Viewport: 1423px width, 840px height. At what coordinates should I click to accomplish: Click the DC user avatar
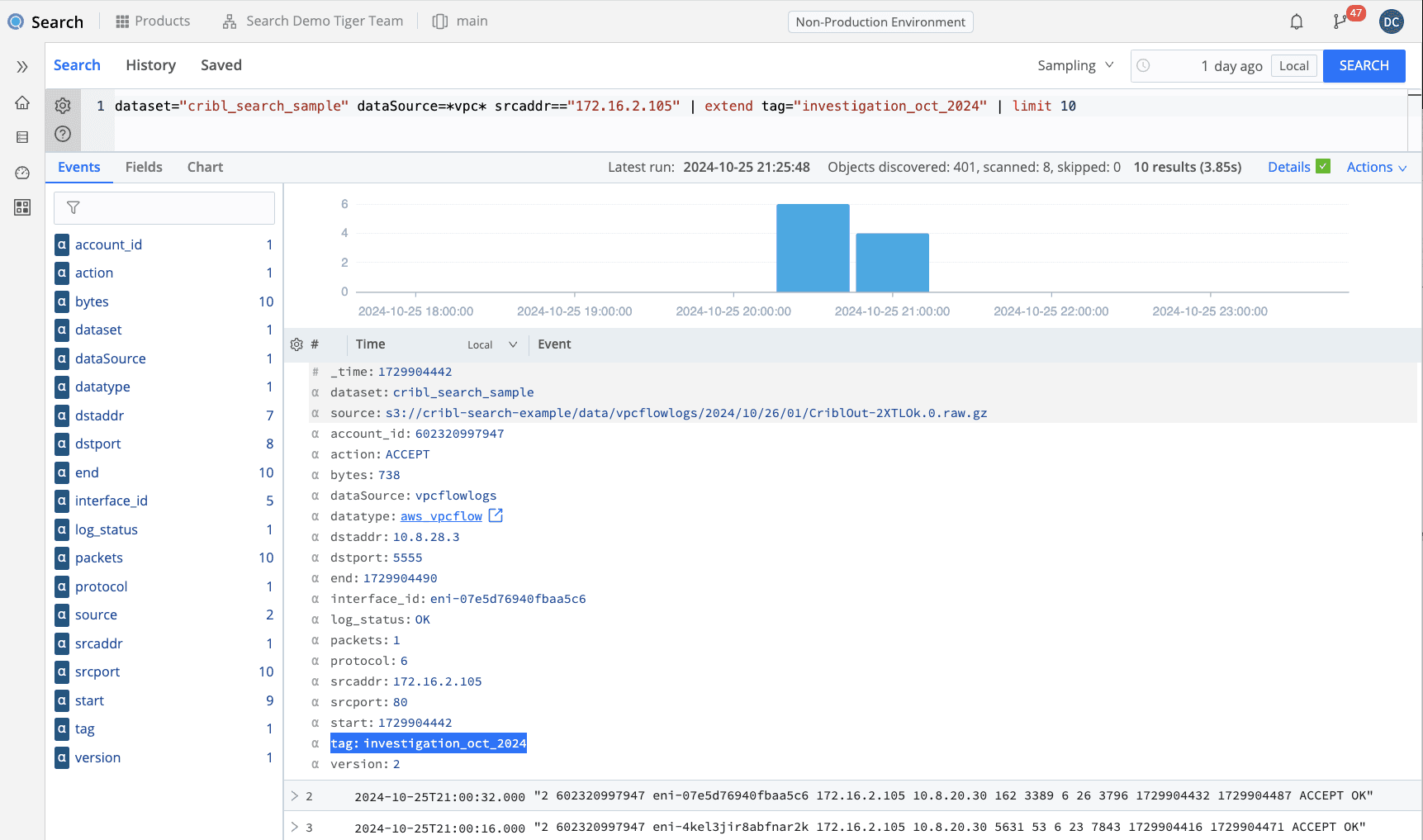point(1392,22)
